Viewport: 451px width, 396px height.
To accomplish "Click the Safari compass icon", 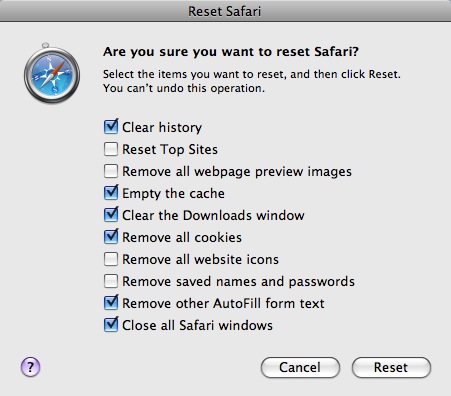I will pos(52,73).
